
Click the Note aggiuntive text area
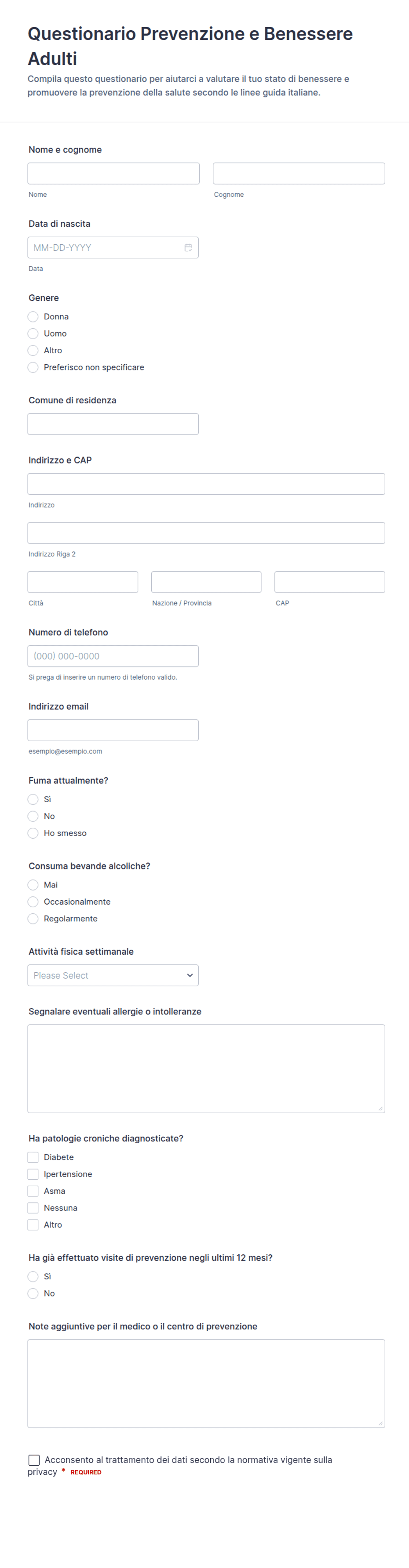(206, 1383)
